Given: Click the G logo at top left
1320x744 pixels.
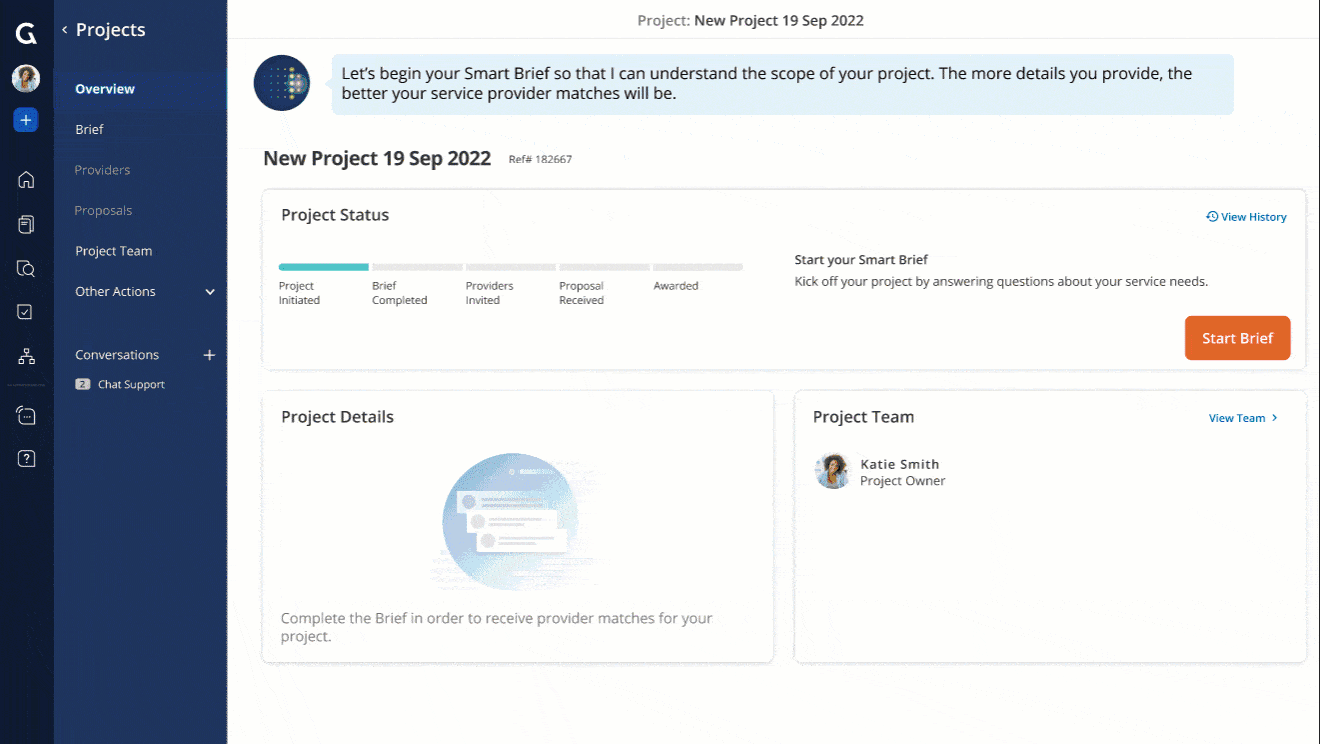Looking at the screenshot, I should click(25, 32).
